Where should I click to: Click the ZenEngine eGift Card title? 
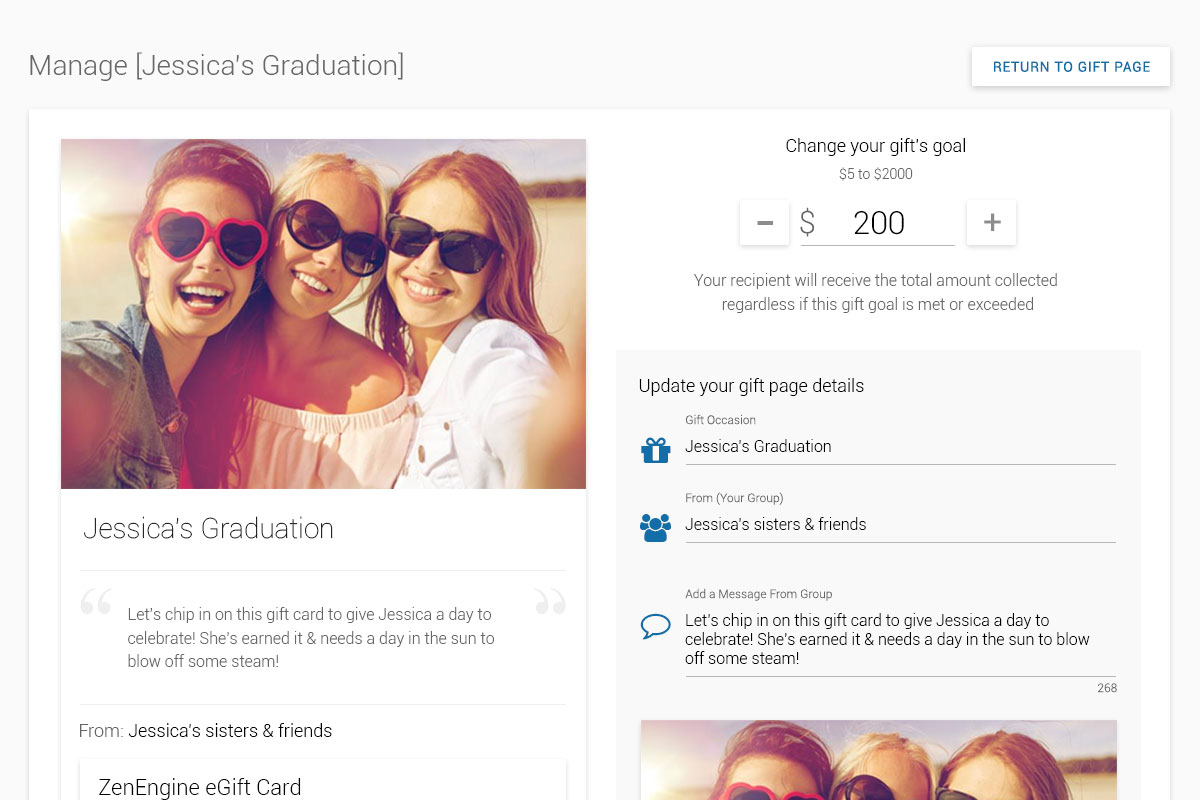pyautogui.click(x=199, y=787)
